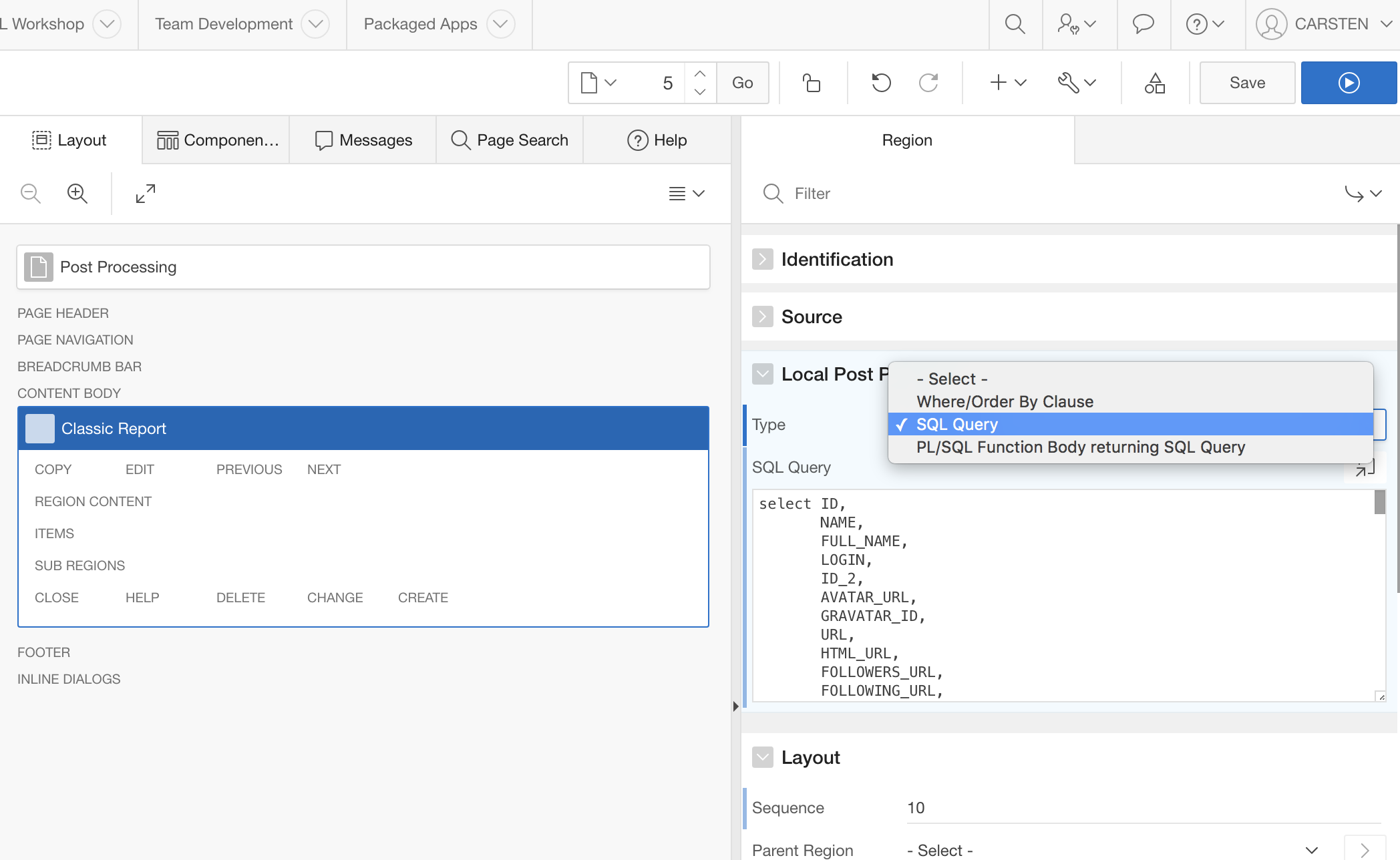This screenshot has height=860, width=1400.
Task: Choose PL/SQL Function Body returning SQL Query
Action: 1080,447
